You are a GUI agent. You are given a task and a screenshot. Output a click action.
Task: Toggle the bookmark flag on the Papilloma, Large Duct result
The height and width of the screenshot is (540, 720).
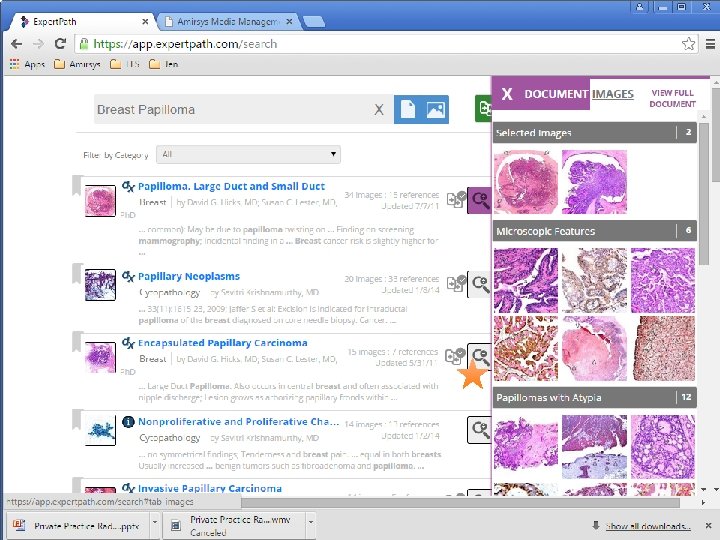tap(77, 185)
